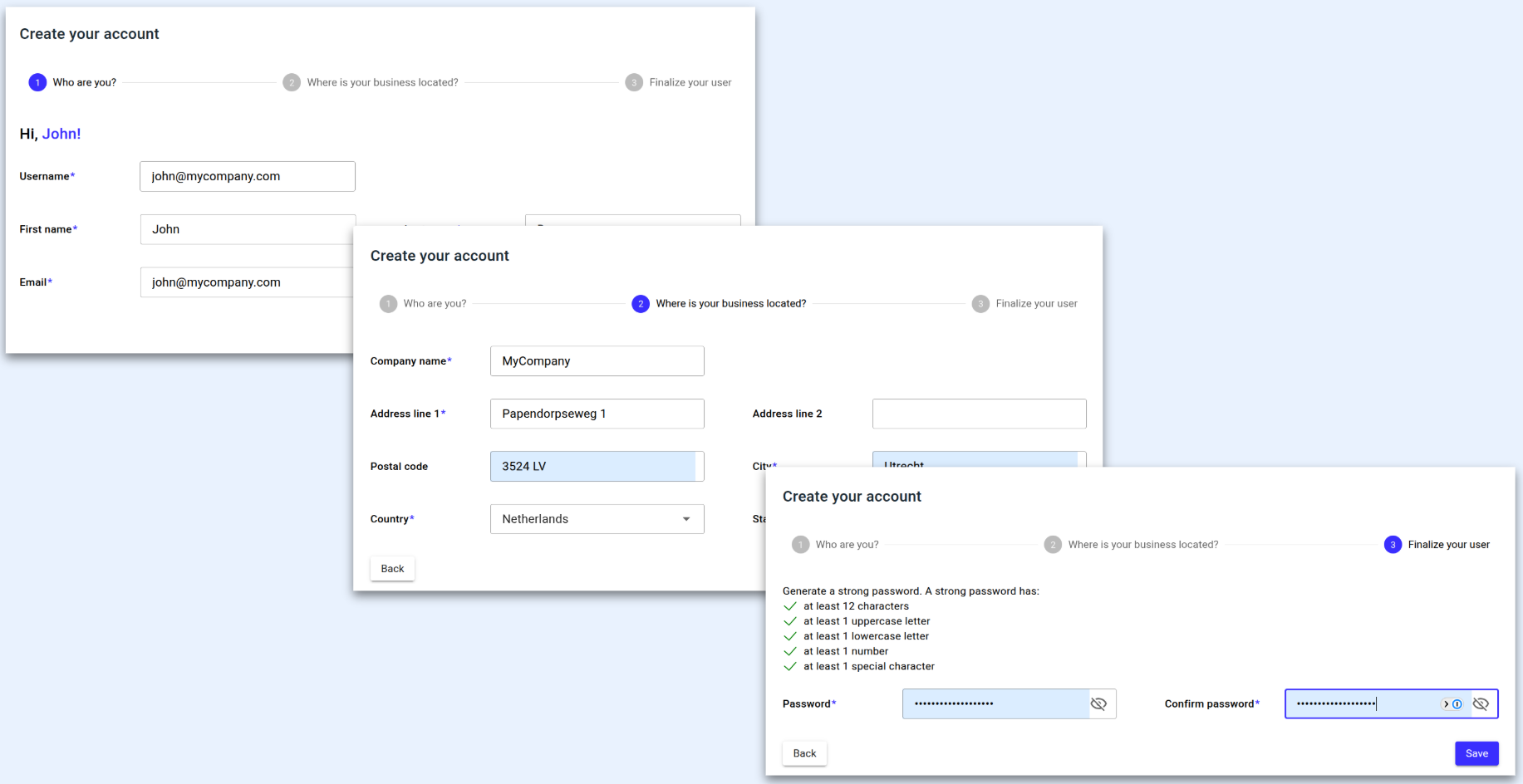Click the checkmark beside at least 1 special character

pyautogui.click(x=789, y=666)
